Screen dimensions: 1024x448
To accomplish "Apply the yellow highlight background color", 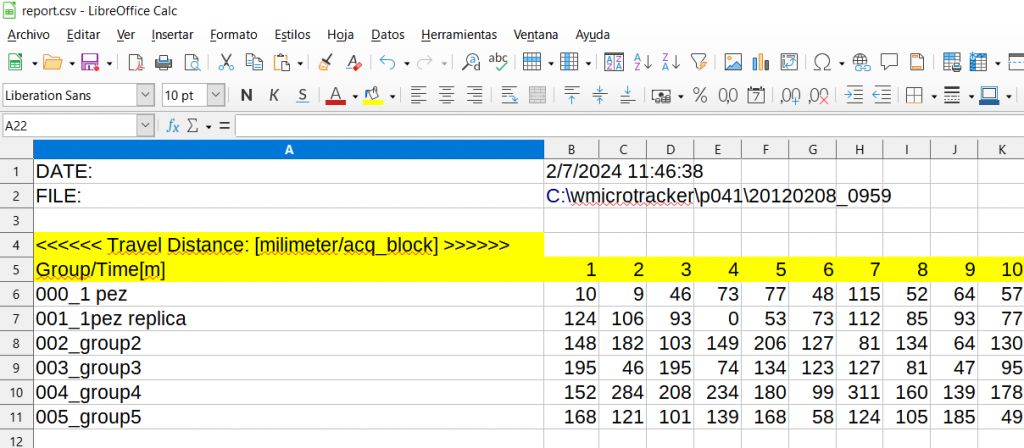I will [x=373, y=95].
